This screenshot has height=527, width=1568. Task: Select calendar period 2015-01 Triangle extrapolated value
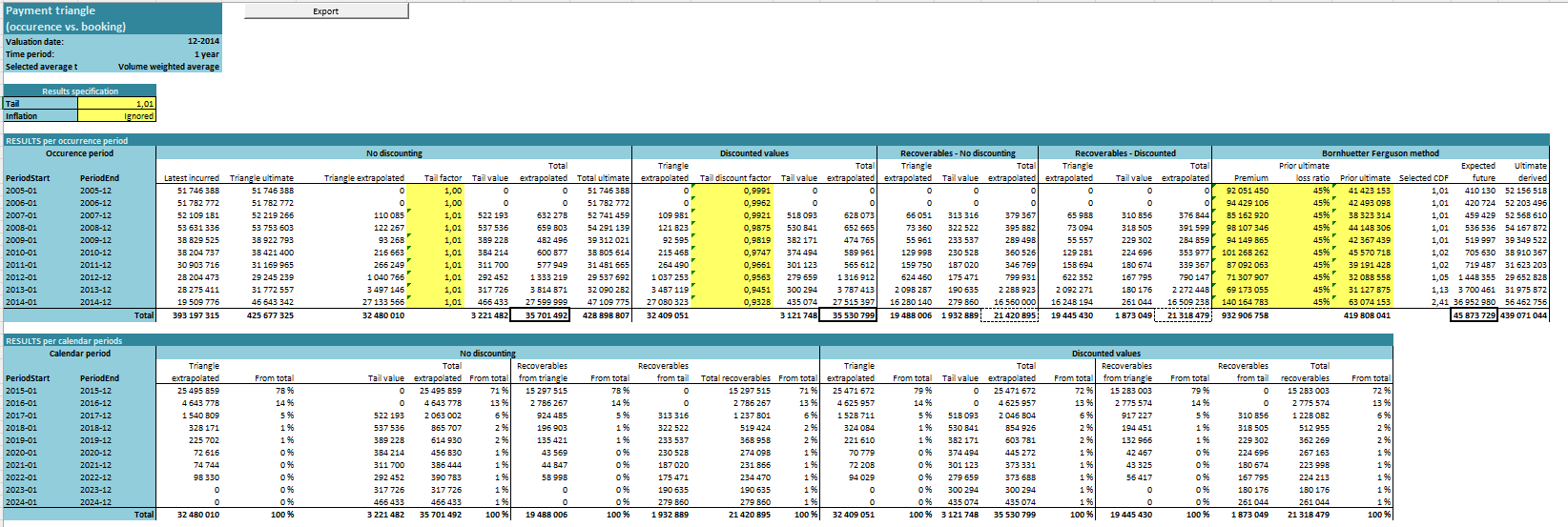[x=198, y=391]
